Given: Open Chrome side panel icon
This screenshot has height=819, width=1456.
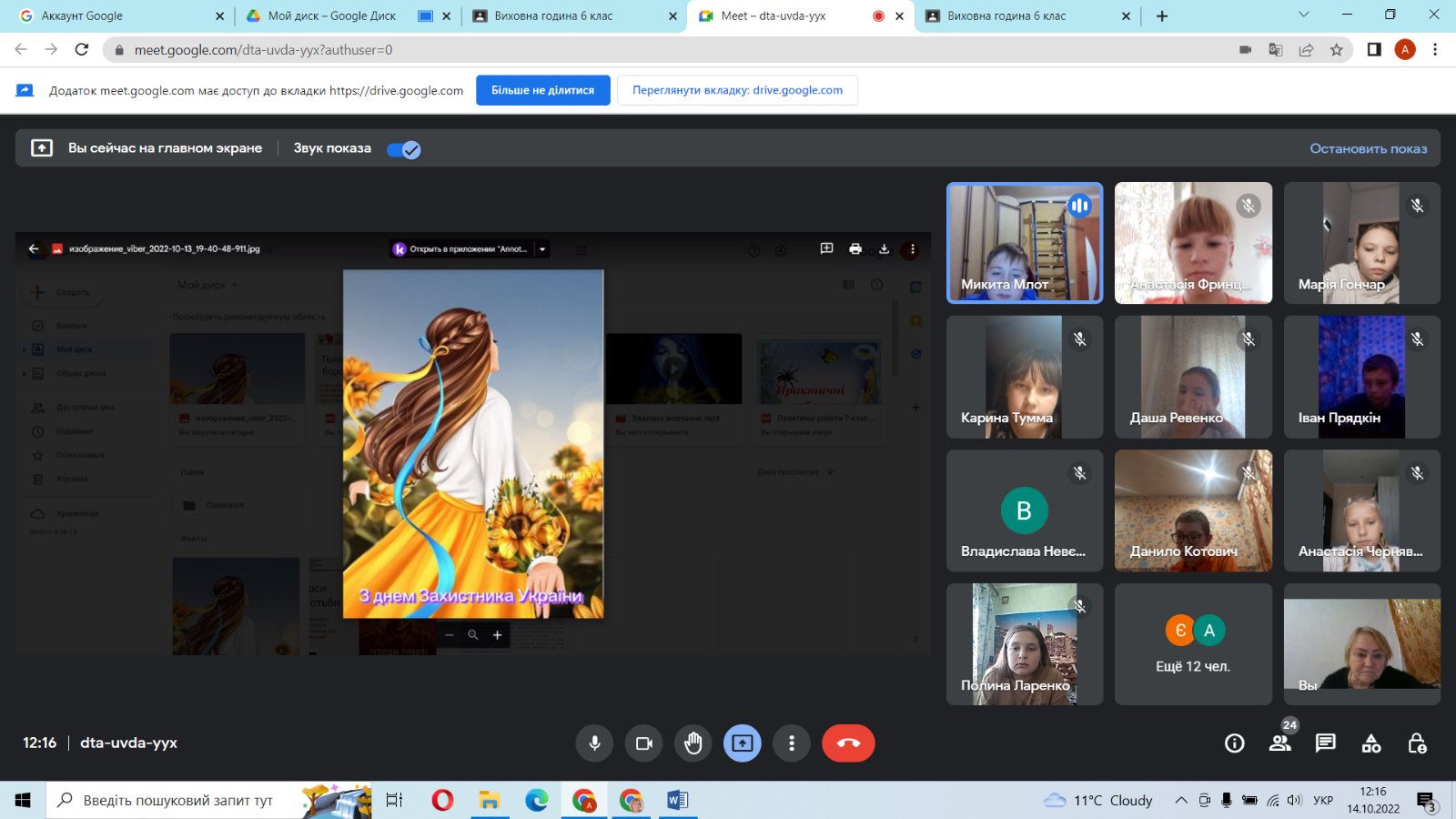Looking at the screenshot, I should pos(1374,50).
